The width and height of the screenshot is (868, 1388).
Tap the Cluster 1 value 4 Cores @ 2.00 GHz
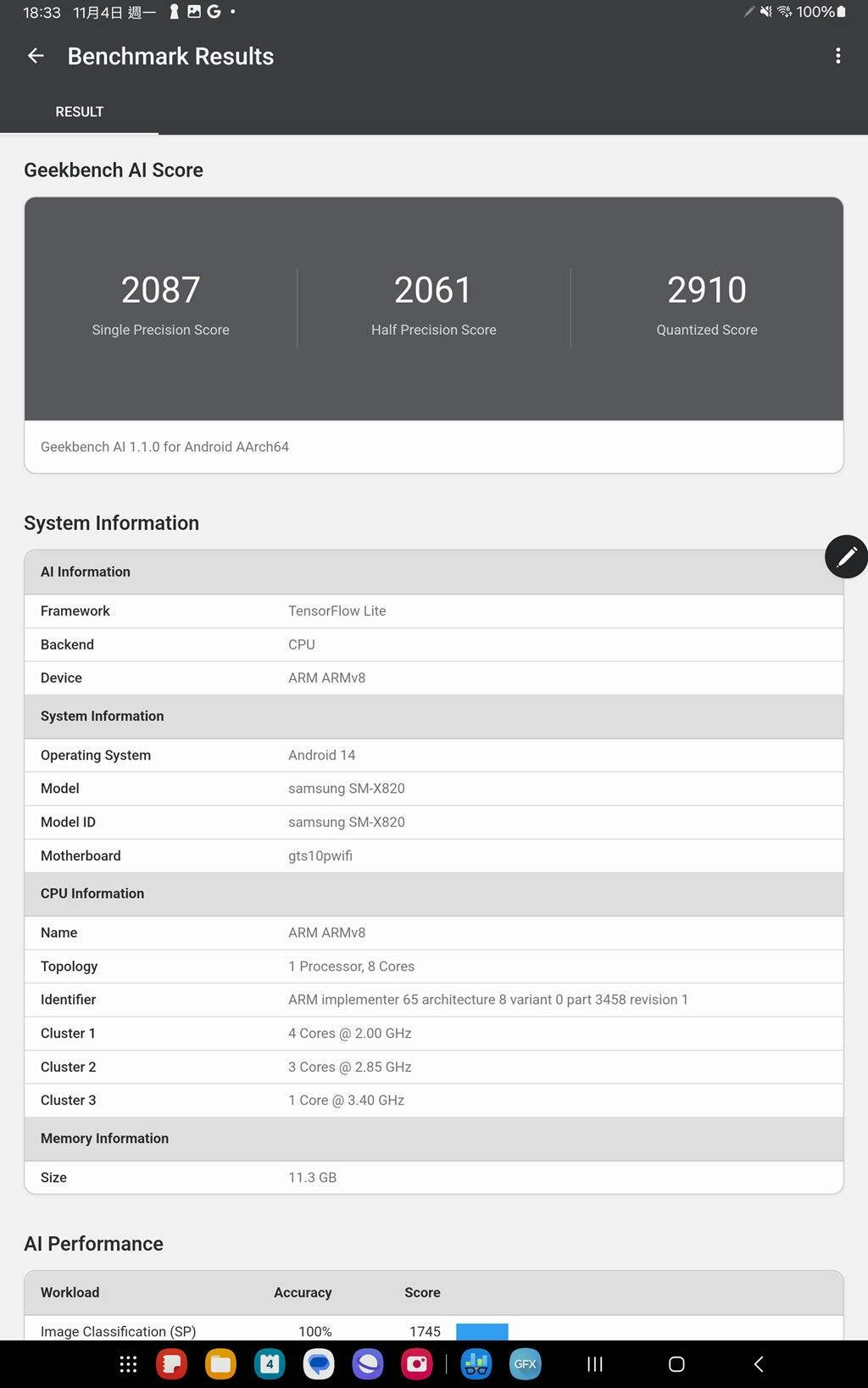click(350, 1033)
